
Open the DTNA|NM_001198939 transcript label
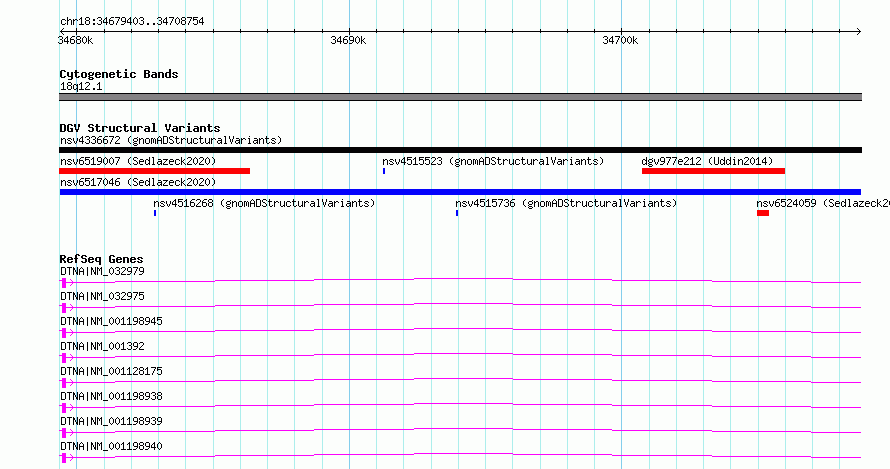[111, 421]
